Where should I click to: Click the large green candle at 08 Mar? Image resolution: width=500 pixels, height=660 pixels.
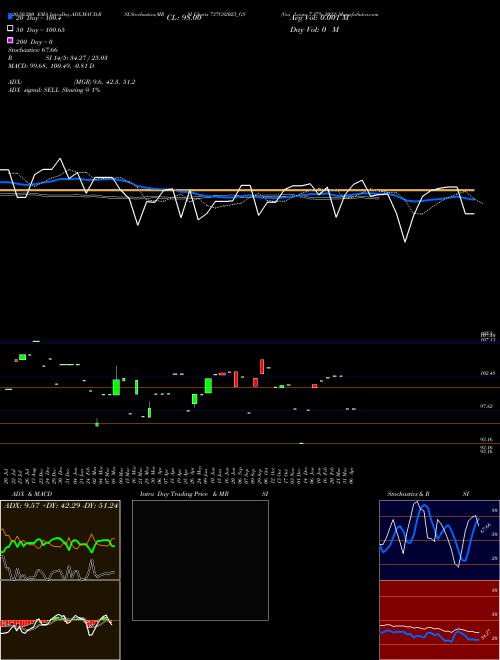(116, 387)
